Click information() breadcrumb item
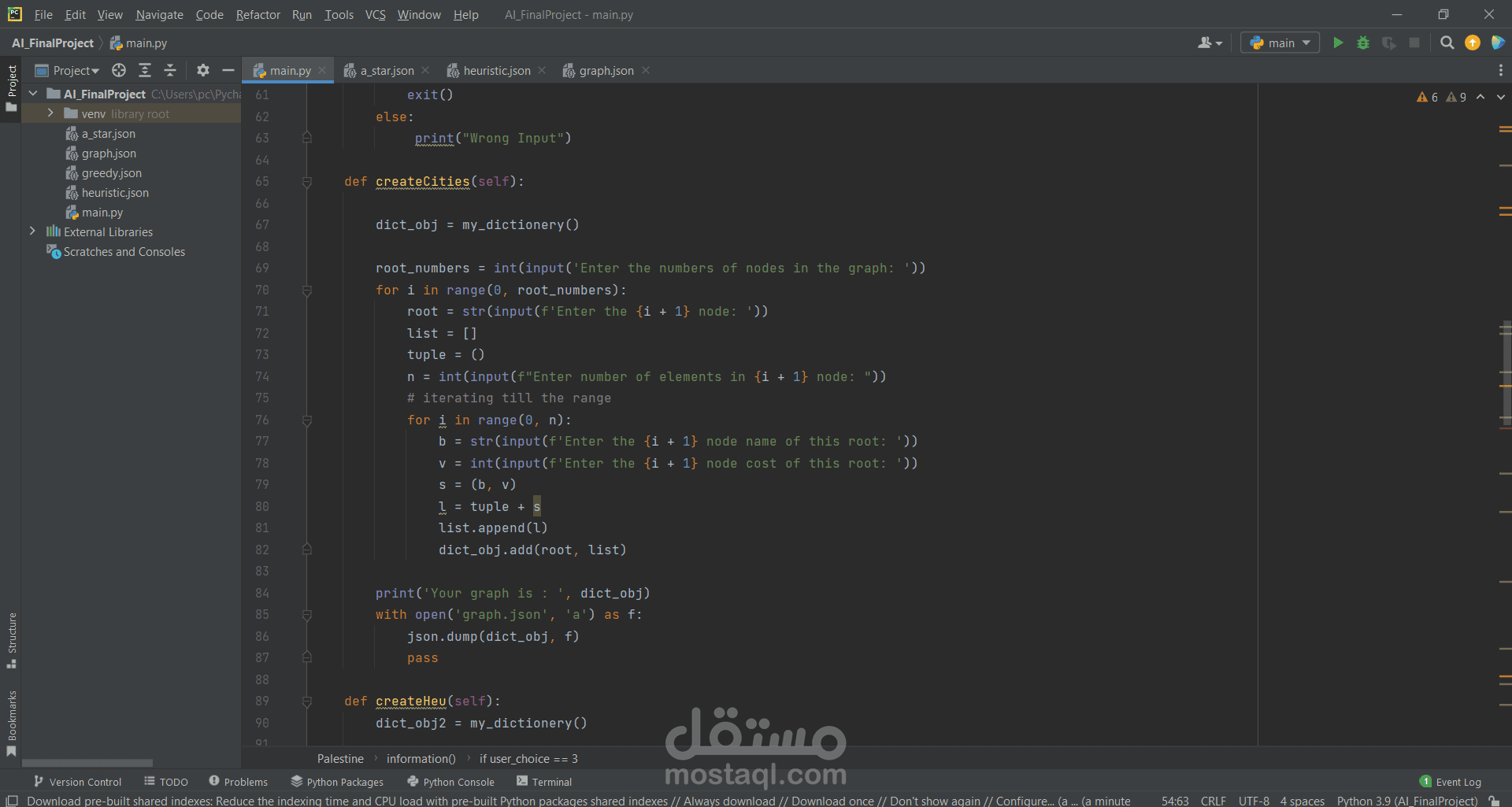The height and width of the screenshot is (807, 1512). [421, 759]
